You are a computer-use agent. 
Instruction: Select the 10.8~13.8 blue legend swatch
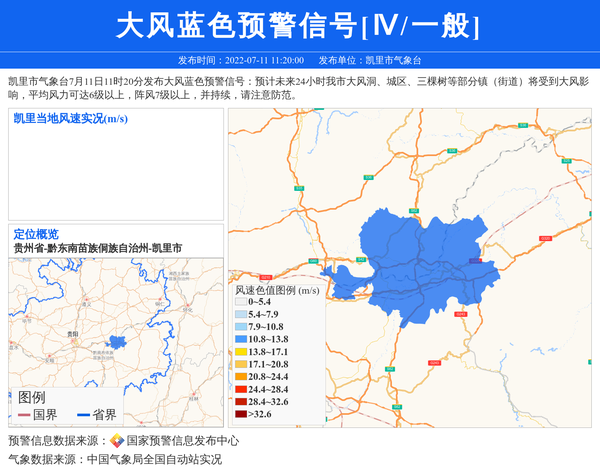click(240, 340)
